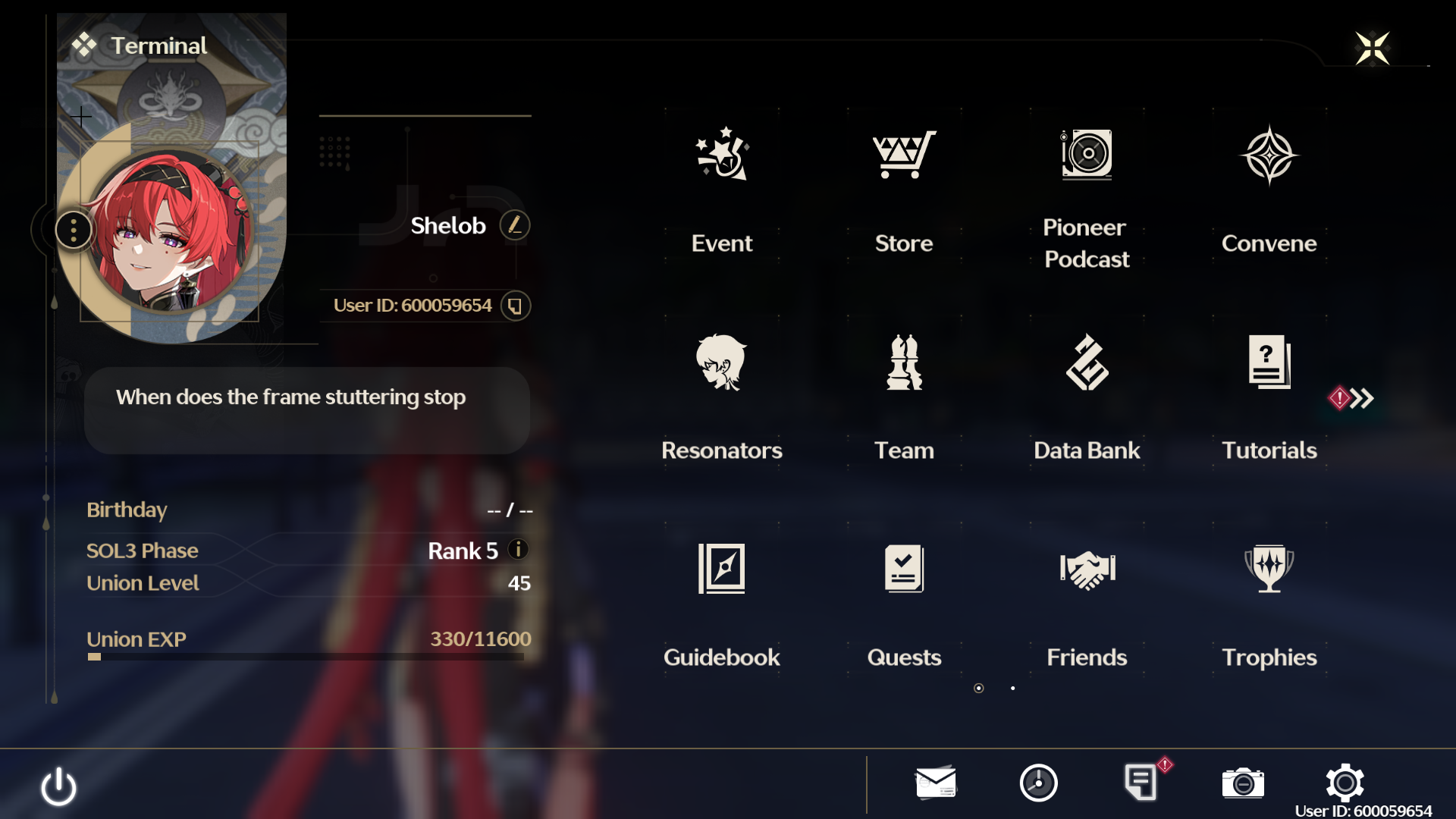Open Trophies

pos(1269,569)
